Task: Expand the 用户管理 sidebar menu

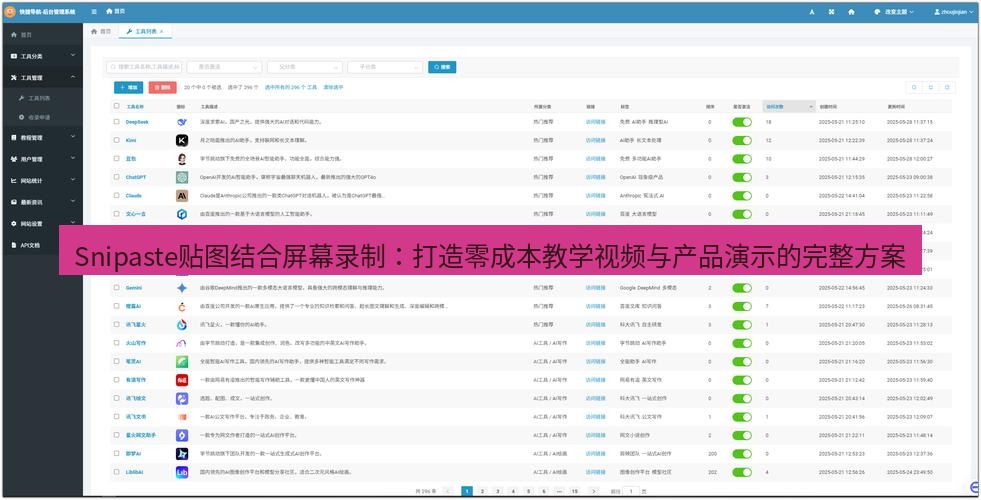Action: (42, 159)
